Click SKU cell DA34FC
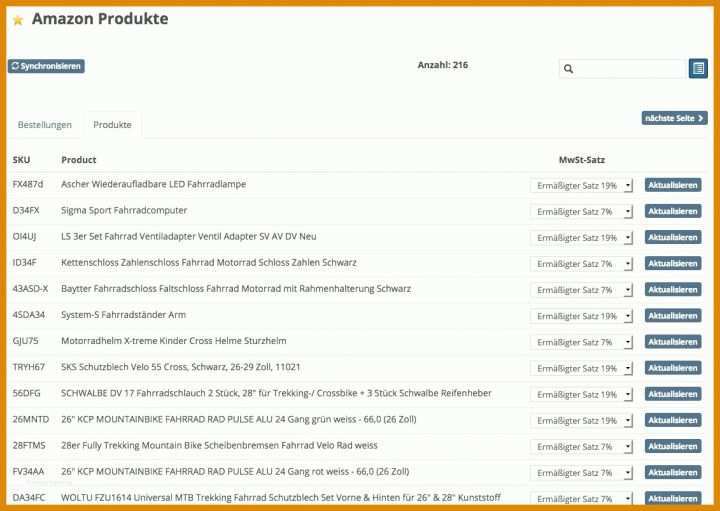This screenshot has height=511, width=720. (29, 498)
